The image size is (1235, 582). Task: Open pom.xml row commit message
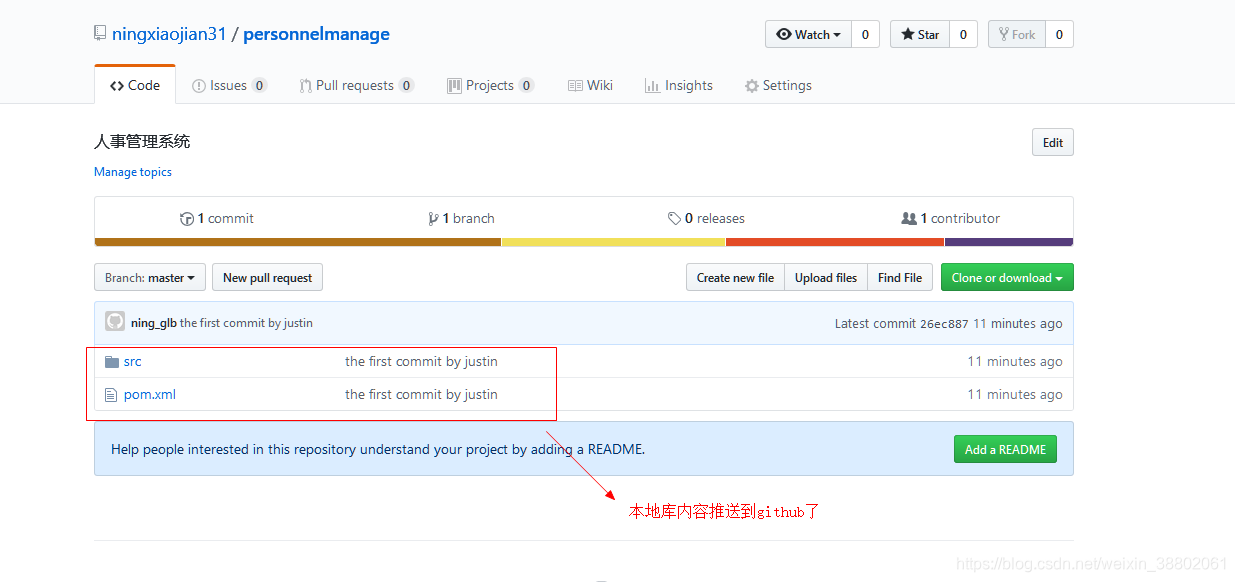coord(421,395)
